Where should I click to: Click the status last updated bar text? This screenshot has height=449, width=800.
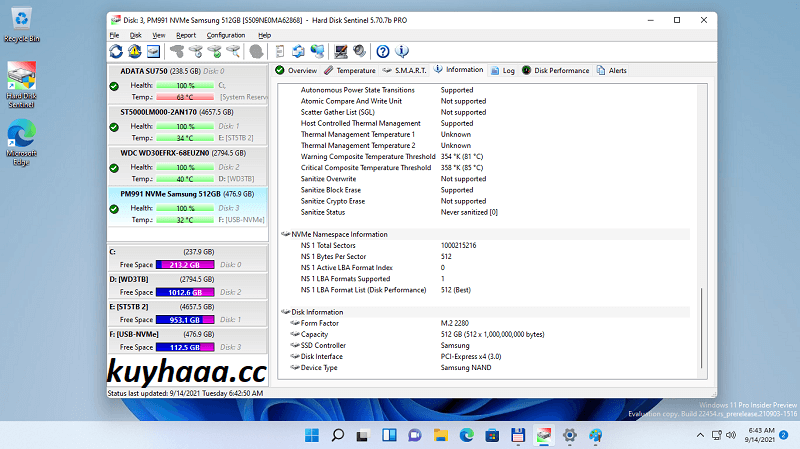click(185, 393)
